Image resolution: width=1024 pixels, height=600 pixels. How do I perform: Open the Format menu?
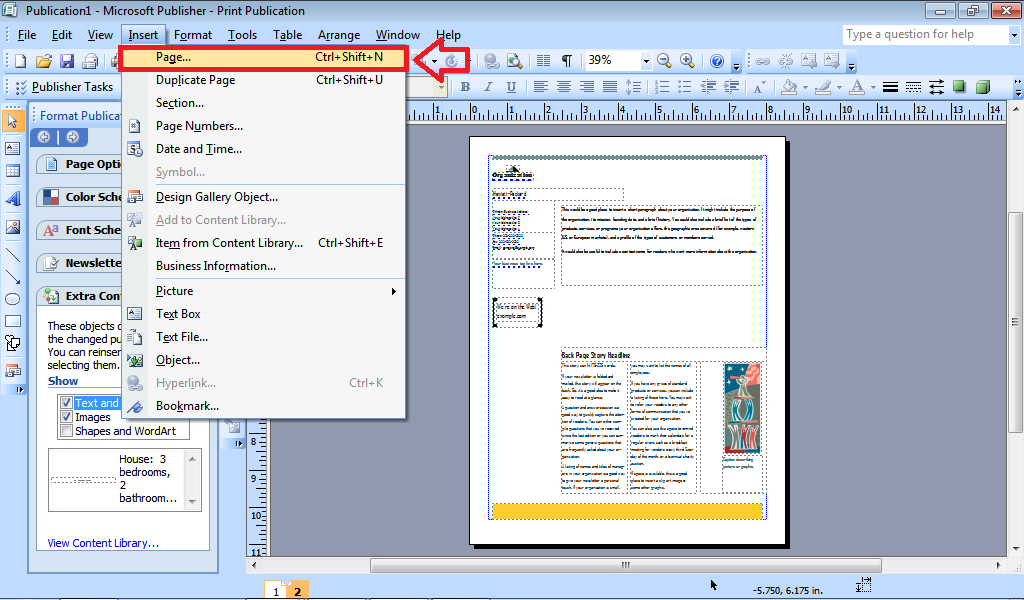(192, 34)
